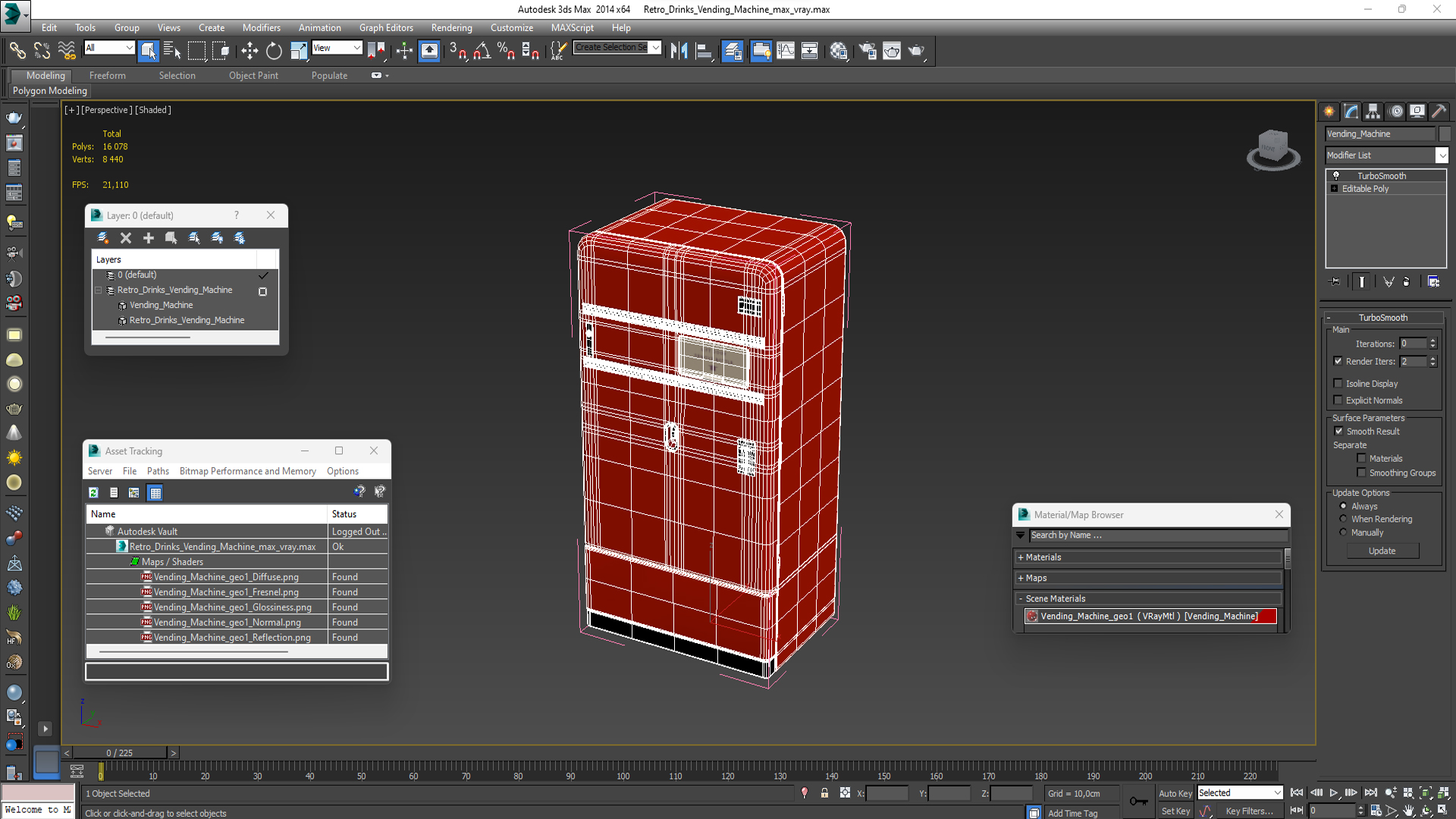
Task: Toggle Angle Snap in main toolbar
Action: click(482, 51)
